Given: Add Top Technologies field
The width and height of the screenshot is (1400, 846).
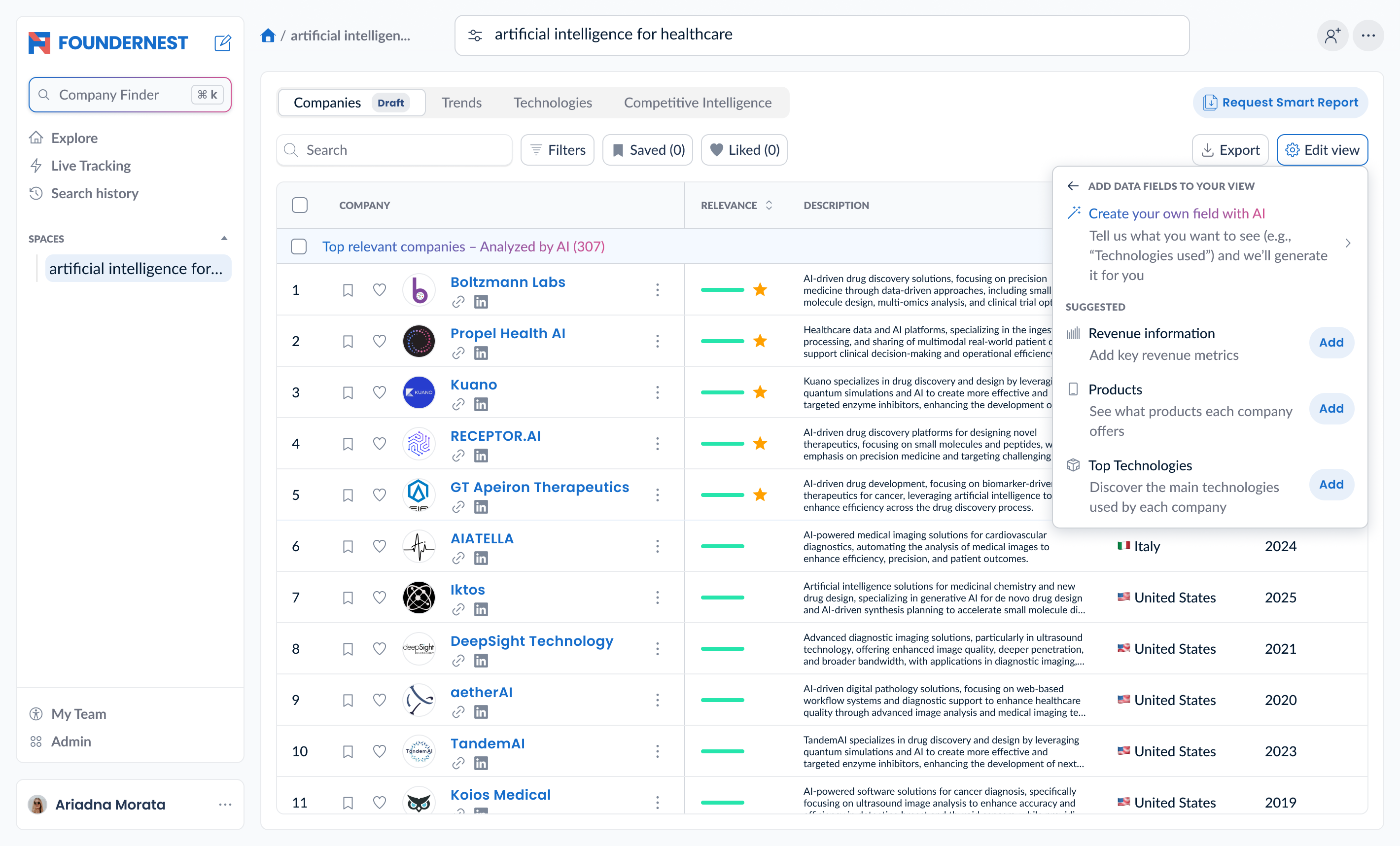Looking at the screenshot, I should pos(1330,485).
